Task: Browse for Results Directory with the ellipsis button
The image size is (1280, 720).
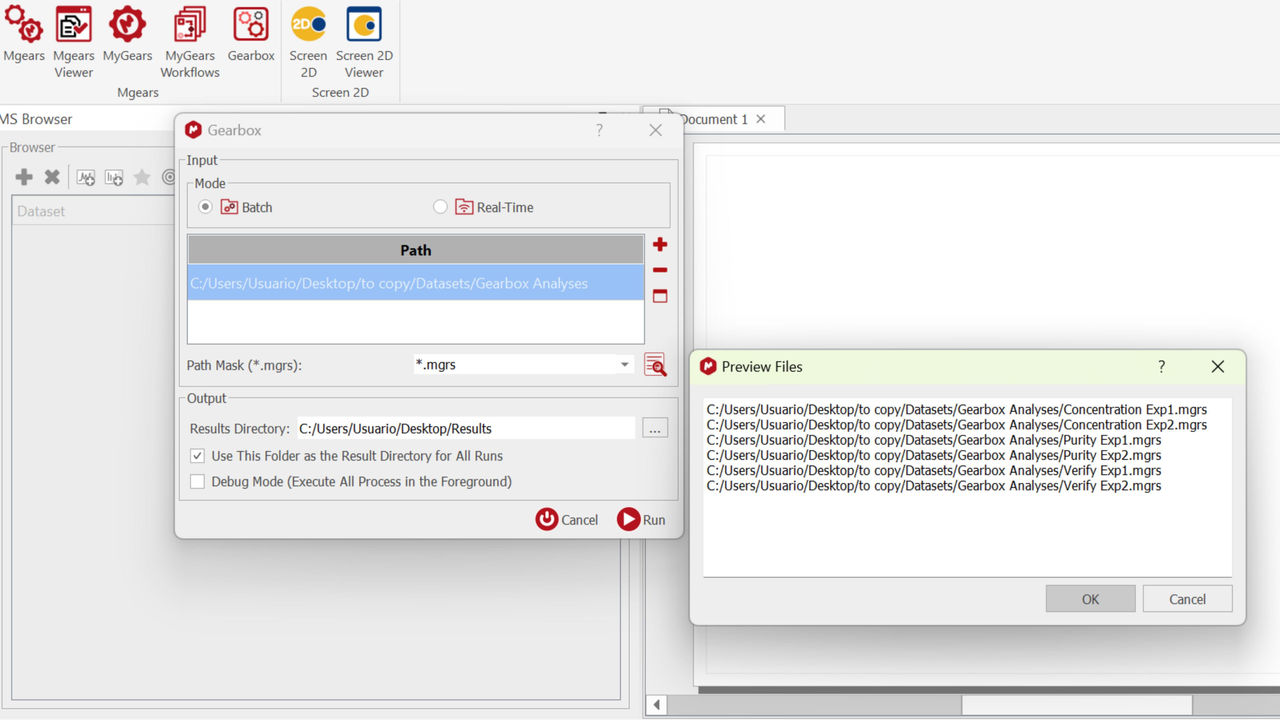Action: pos(655,428)
